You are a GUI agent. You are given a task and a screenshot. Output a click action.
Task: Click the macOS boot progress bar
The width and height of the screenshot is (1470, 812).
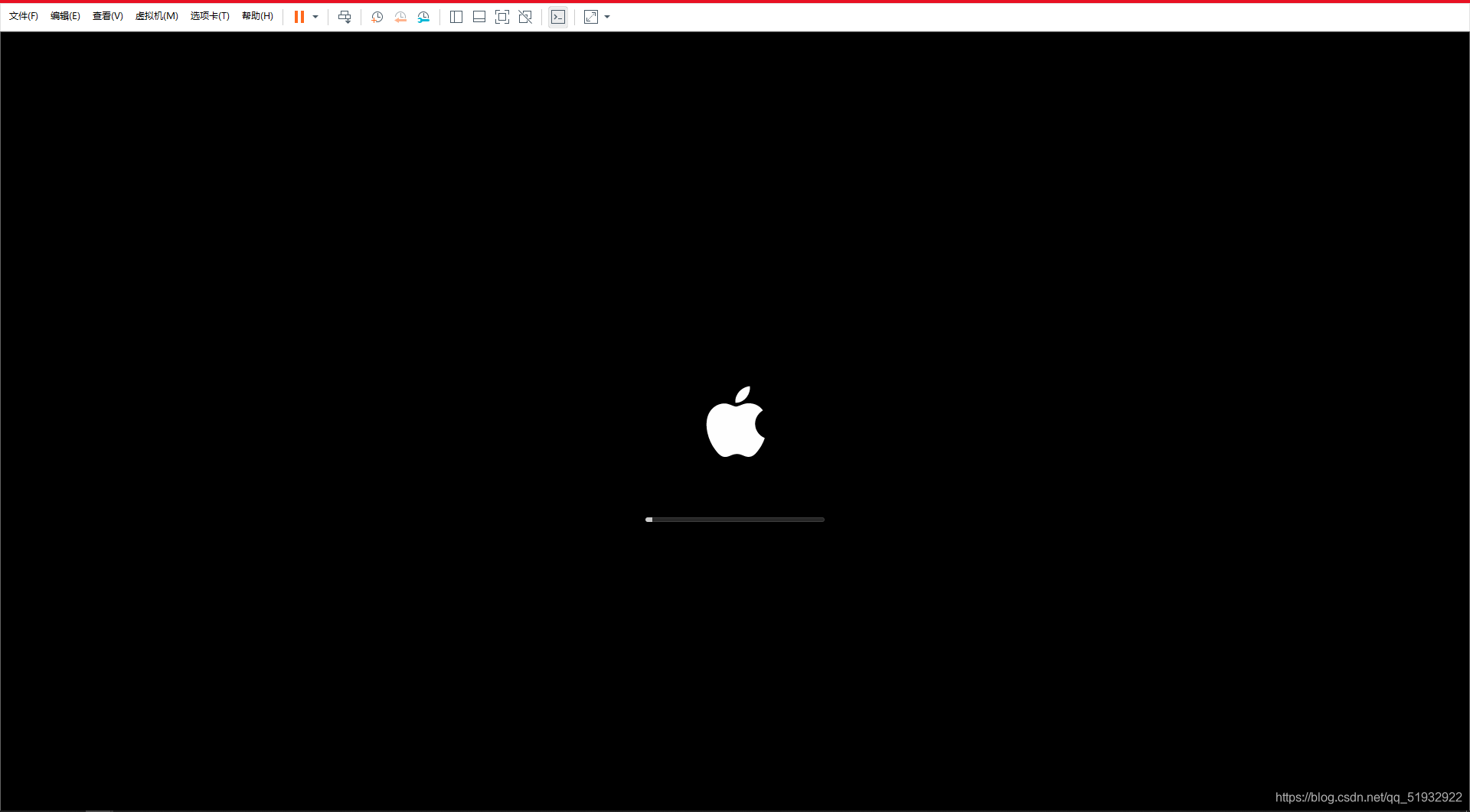pos(735,520)
